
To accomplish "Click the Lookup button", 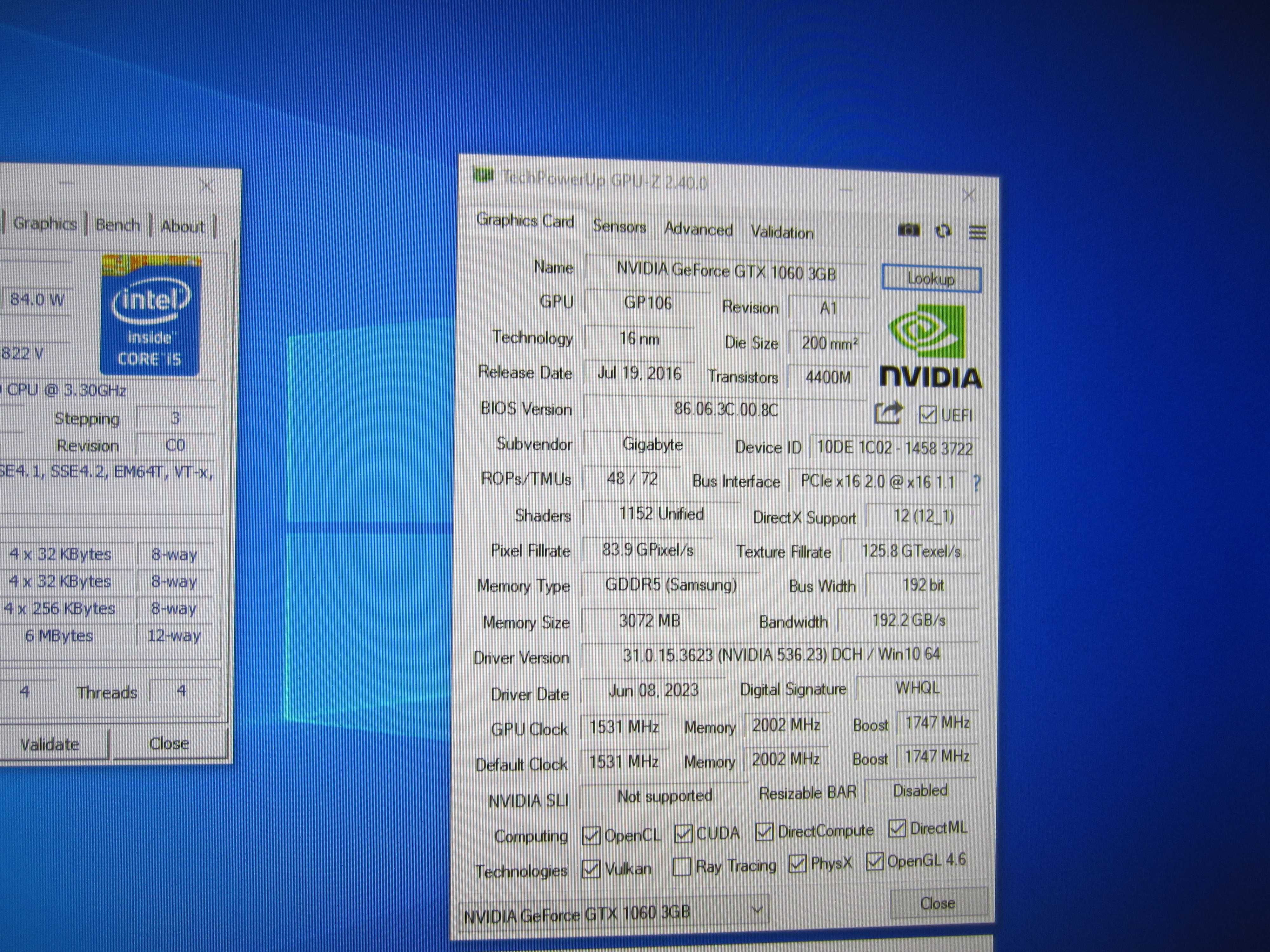I will (x=931, y=279).
